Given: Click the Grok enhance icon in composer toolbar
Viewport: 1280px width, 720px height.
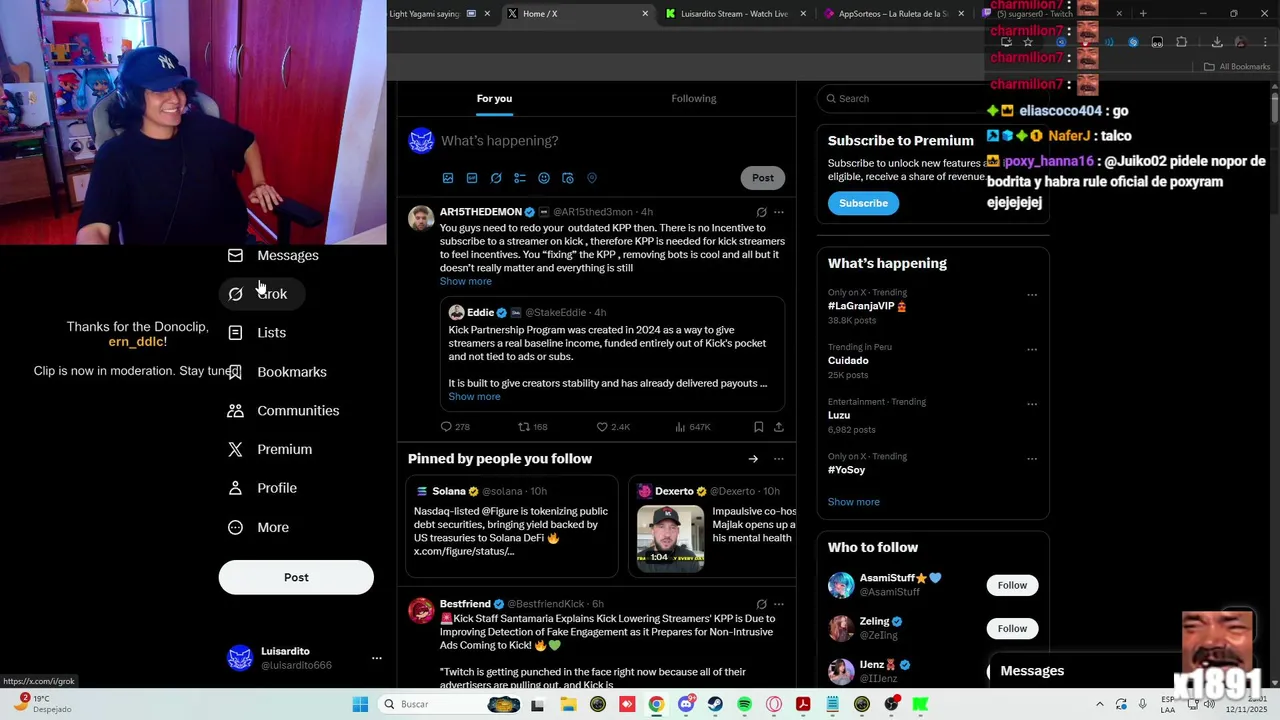Looking at the screenshot, I should coord(496,178).
